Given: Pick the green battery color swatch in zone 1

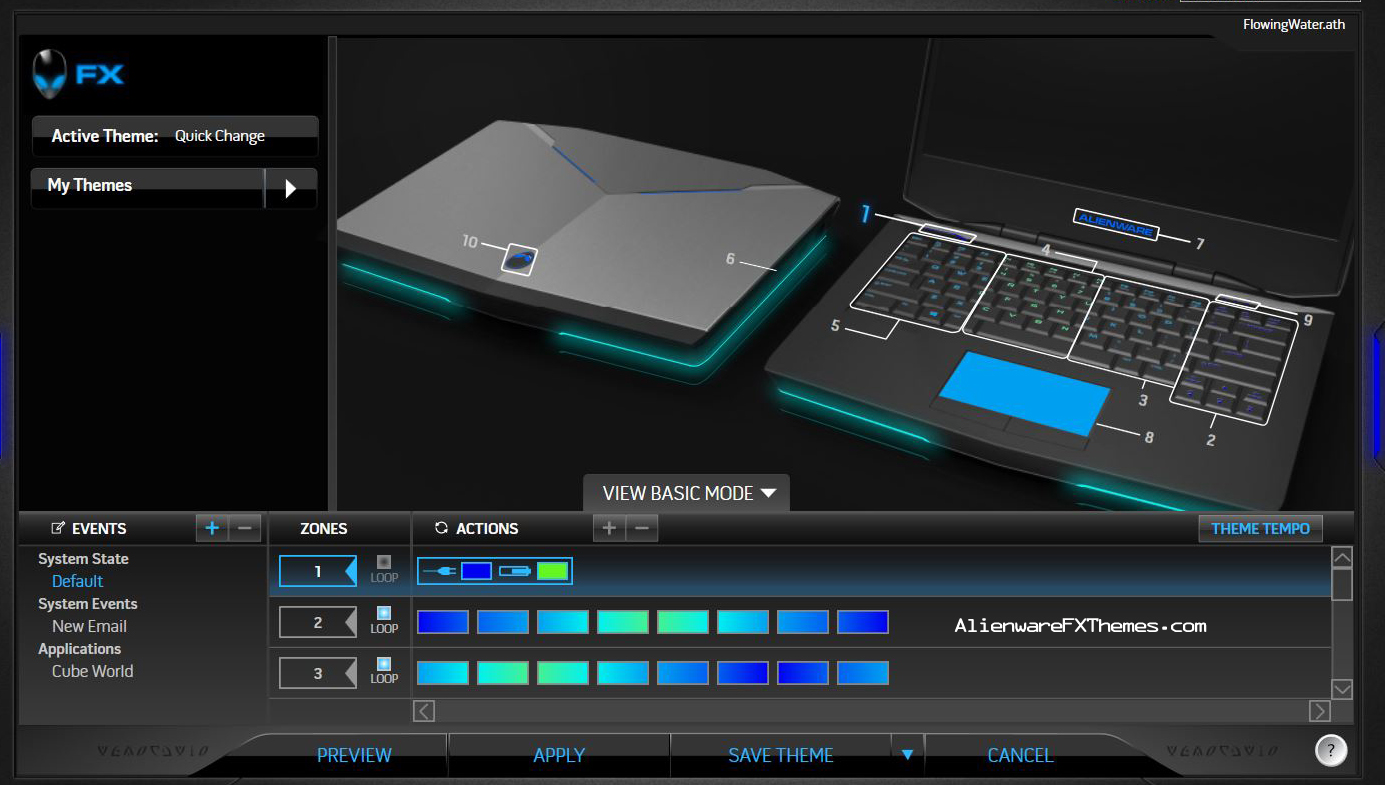Looking at the screenshot, I should pos(552,571).
